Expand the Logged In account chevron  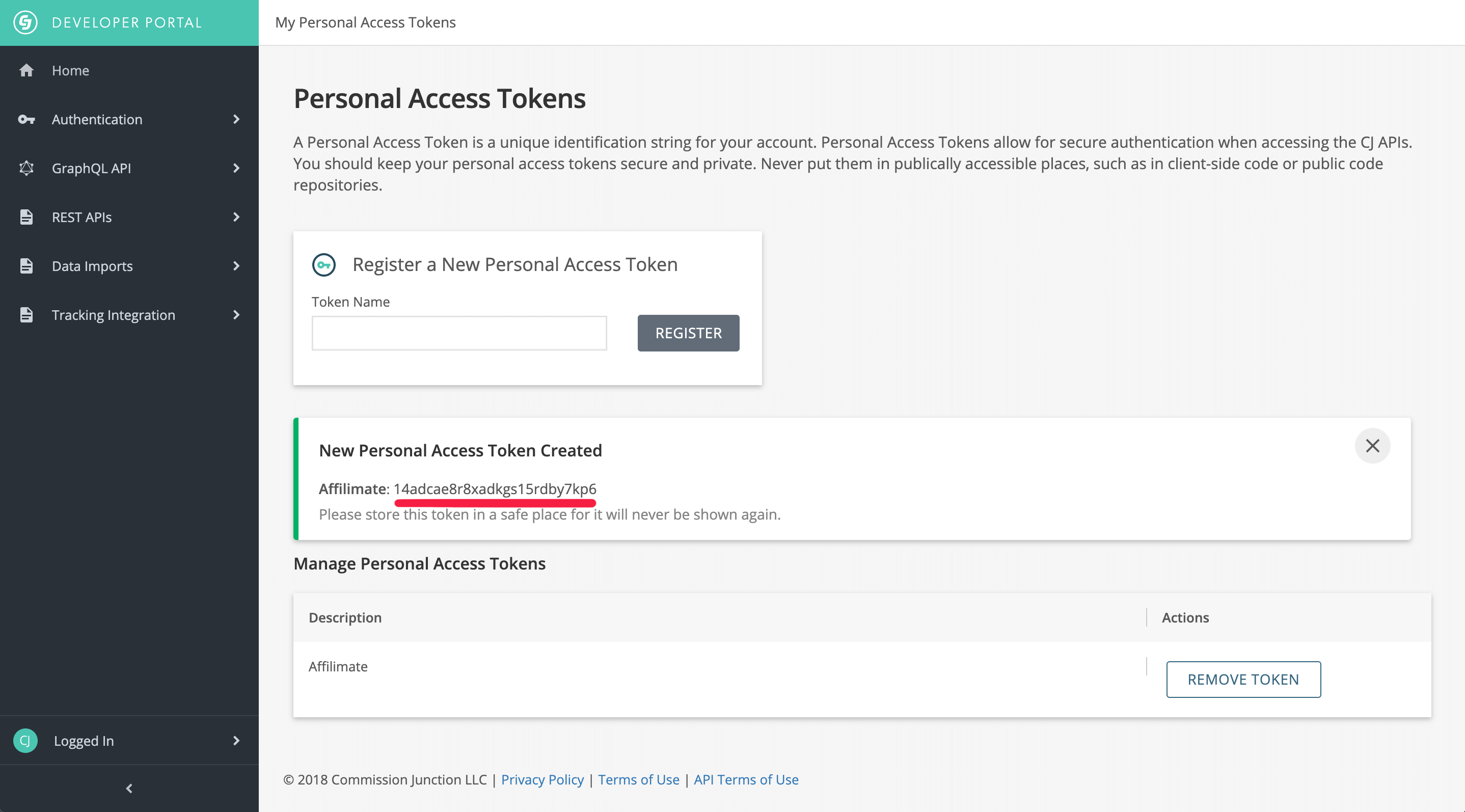tap(236, 740)
